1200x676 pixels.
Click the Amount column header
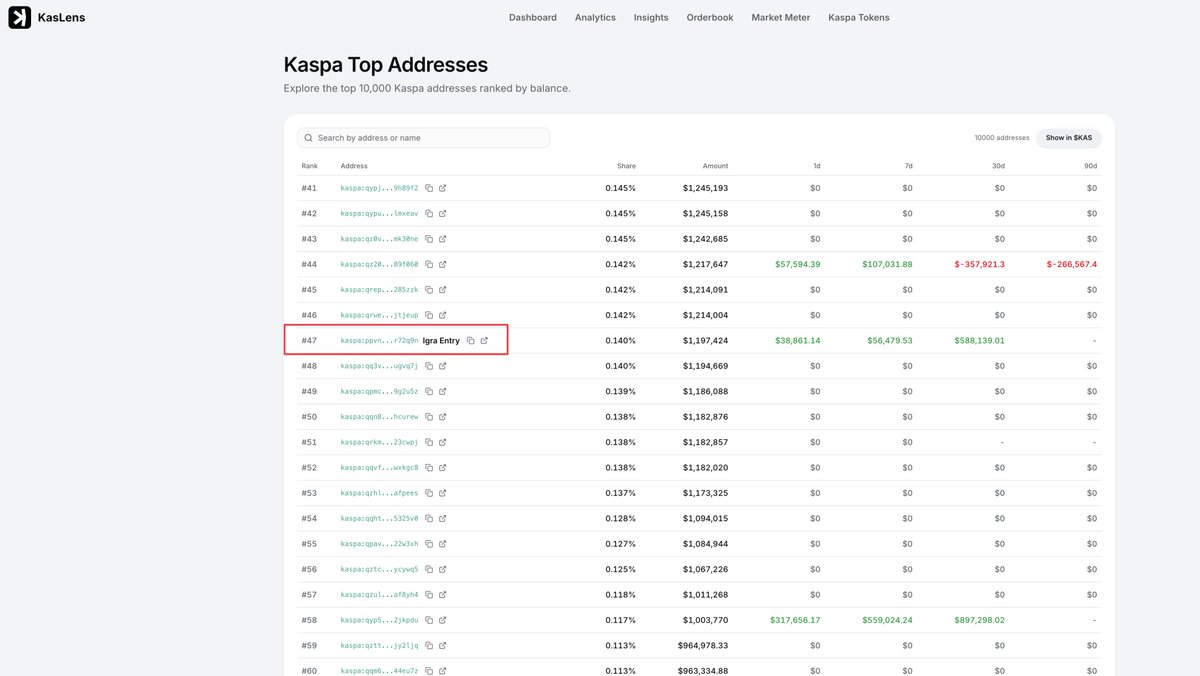[x=715, y=166]
